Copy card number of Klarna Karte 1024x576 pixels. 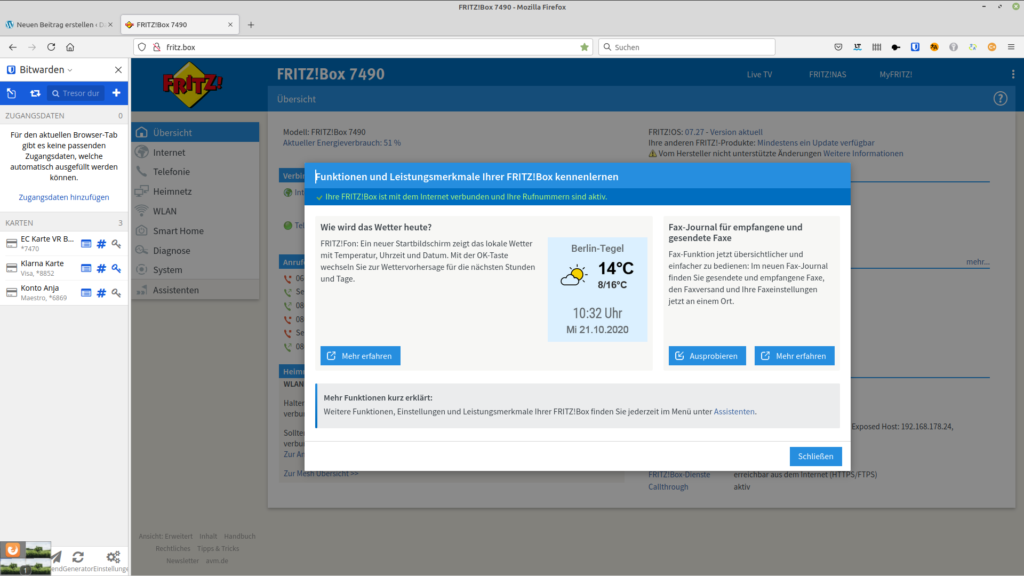(101, 268)
